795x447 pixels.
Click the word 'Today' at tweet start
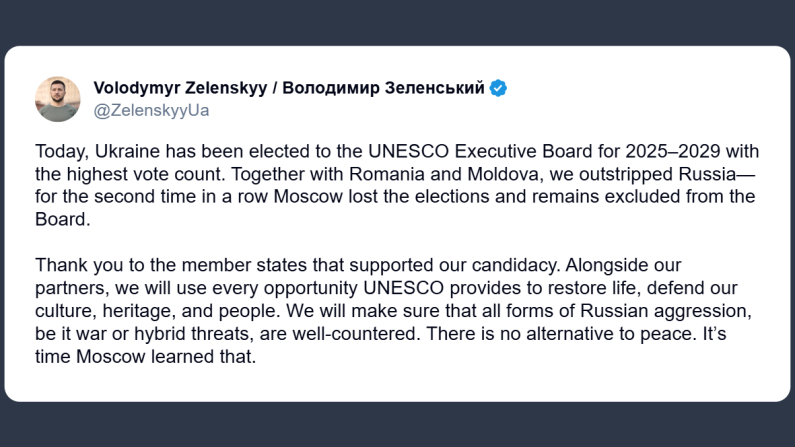(x=57, y=152)
